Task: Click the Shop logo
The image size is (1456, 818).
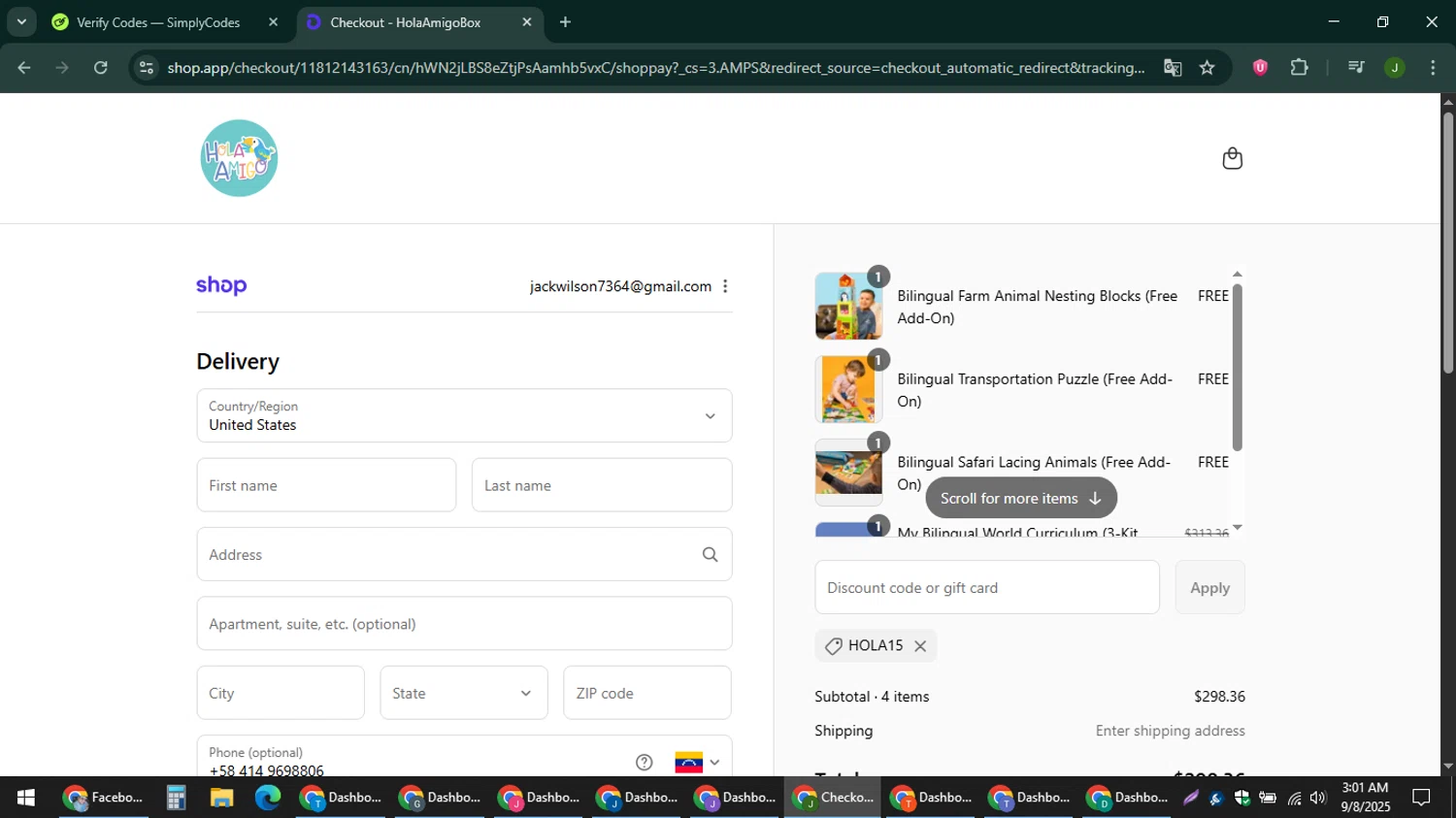Action: click(221, 285)
